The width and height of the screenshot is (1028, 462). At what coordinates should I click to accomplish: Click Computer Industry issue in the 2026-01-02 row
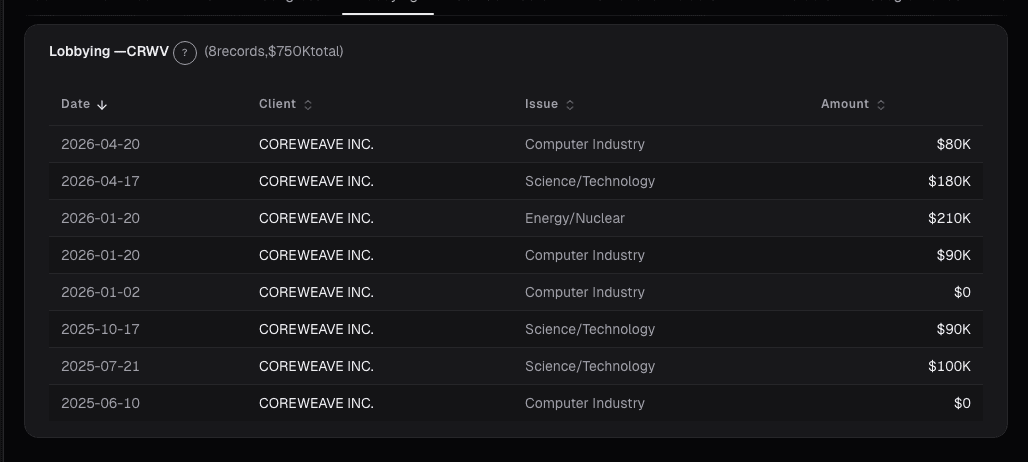[585, 292]
